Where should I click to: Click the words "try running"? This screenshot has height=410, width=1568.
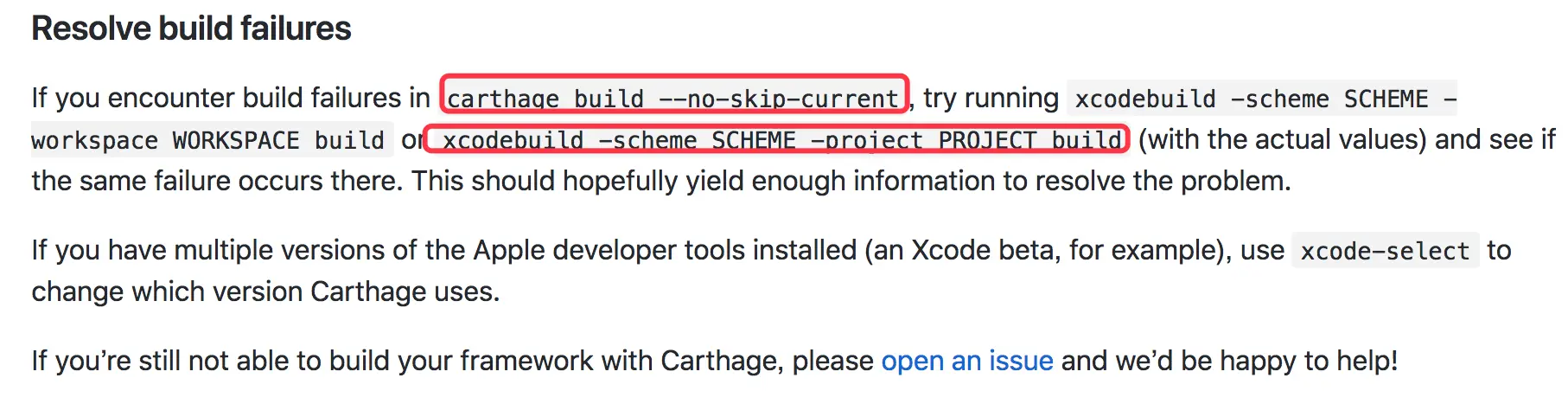coord(991,98)
